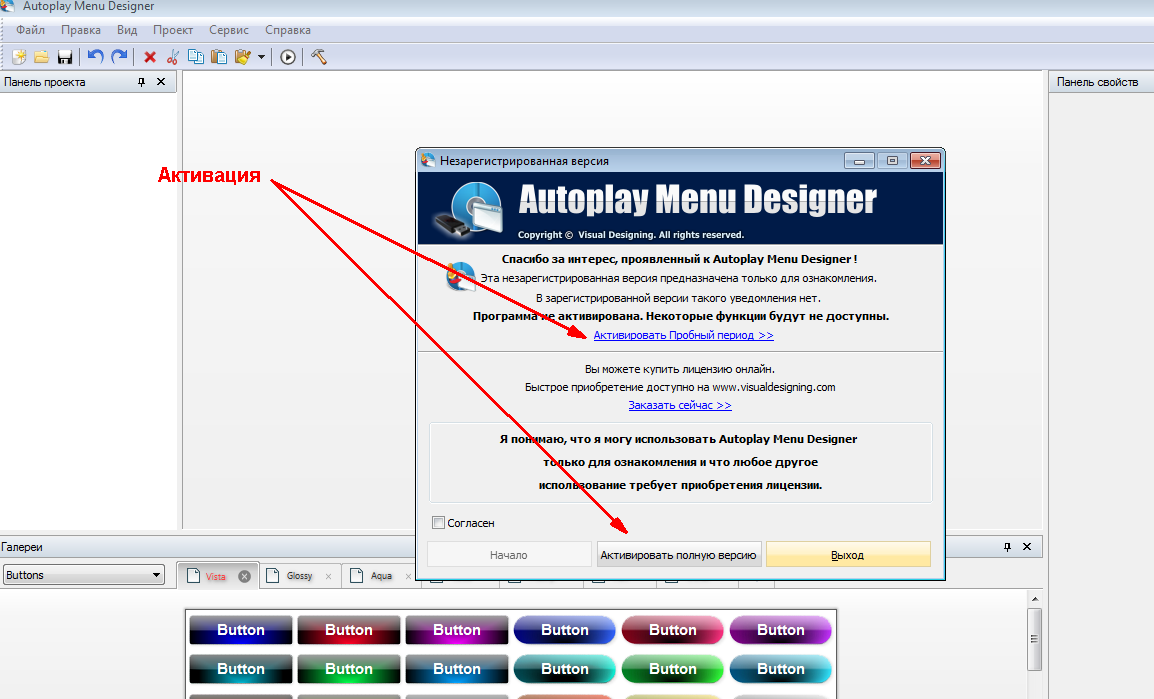Image resolution: width=1154 pixels, height=699 pixels.
Task: Expand the paste options dropdown arrow
Action: (x=262, y=57)
